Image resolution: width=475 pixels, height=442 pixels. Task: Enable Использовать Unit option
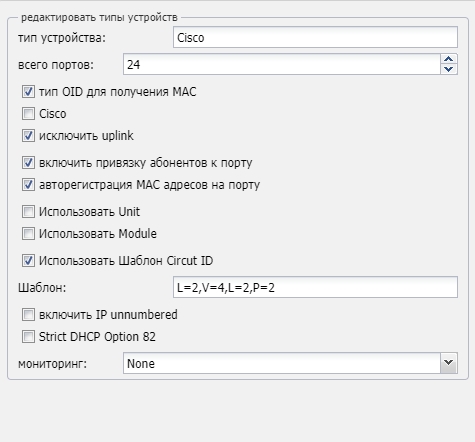(28, 212)
